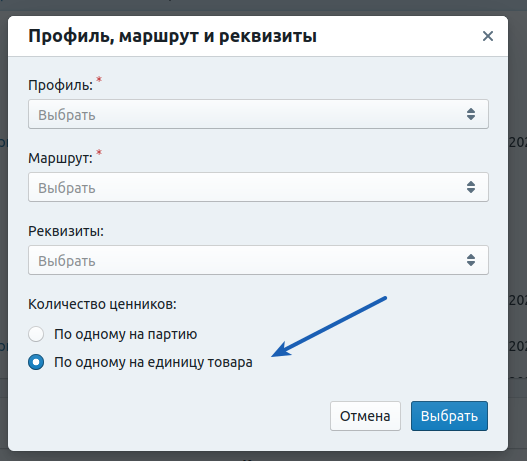Click the Маршрут field label
The width and height of the screenshot is (527, 461).
pos(60,158)
